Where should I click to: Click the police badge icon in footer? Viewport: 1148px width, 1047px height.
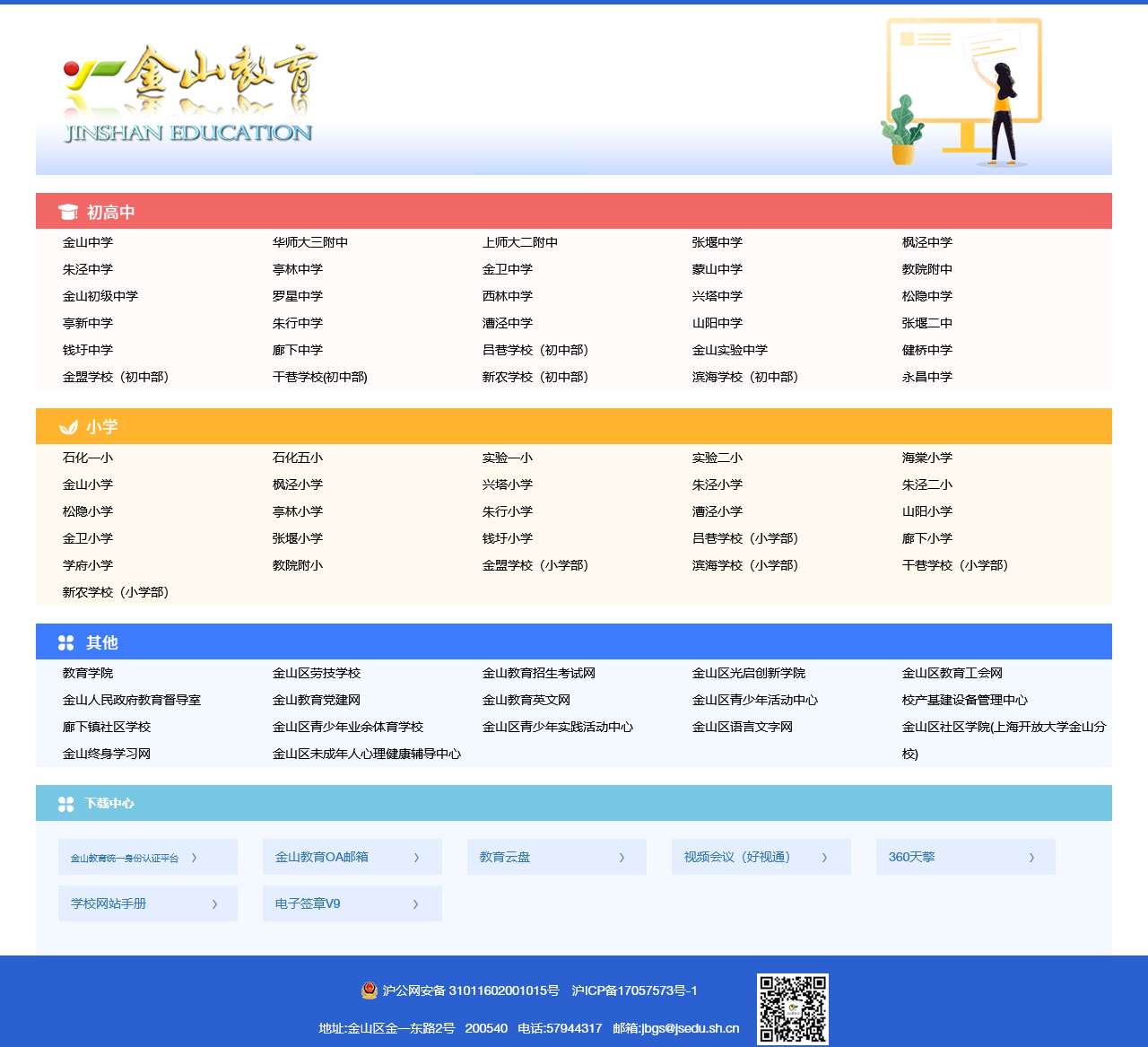point(370,990)
